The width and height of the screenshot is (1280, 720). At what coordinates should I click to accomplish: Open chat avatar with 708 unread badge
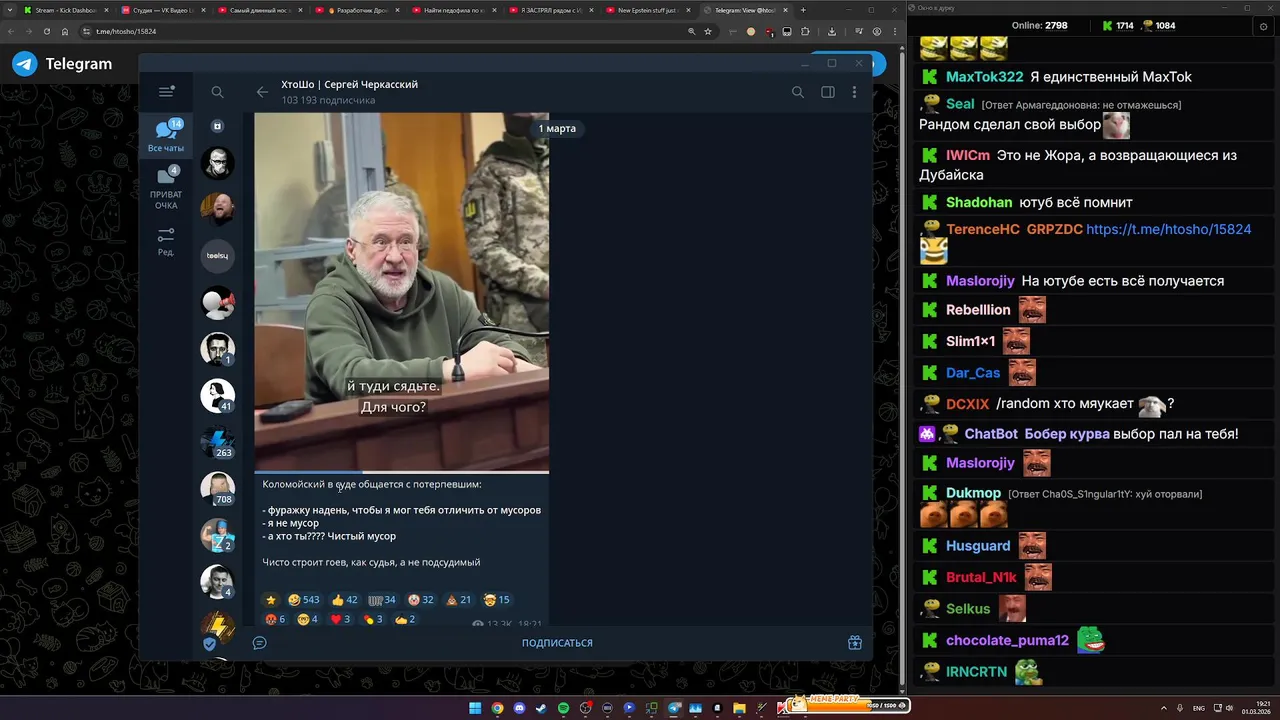[217, 489]
